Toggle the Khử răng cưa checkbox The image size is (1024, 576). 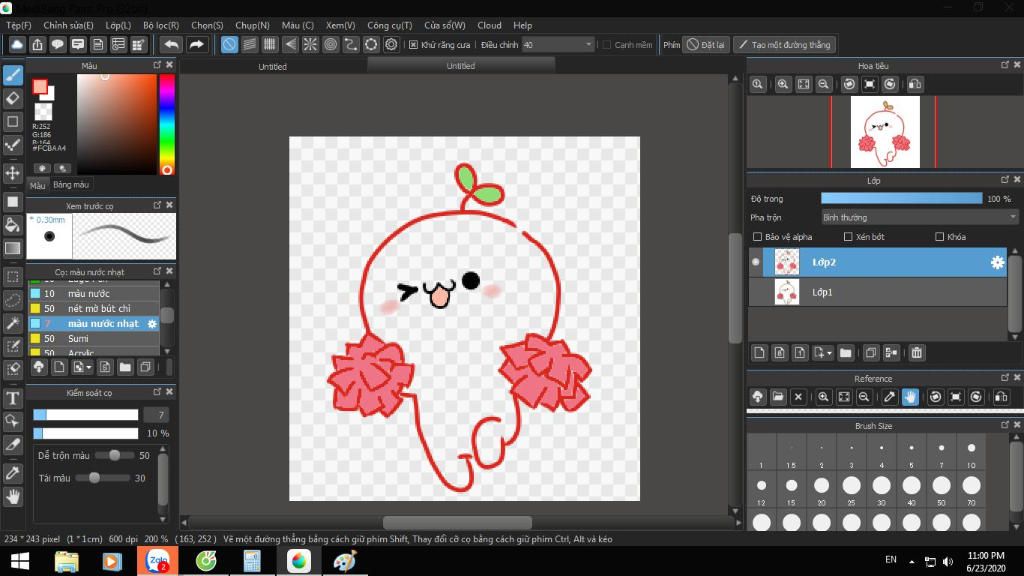point(413,45)
